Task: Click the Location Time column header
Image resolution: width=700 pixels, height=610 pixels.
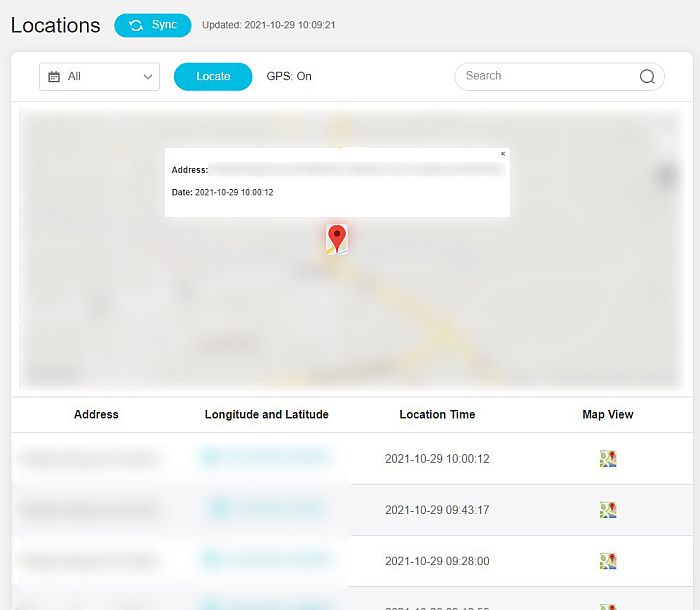Action: (437, 414)
